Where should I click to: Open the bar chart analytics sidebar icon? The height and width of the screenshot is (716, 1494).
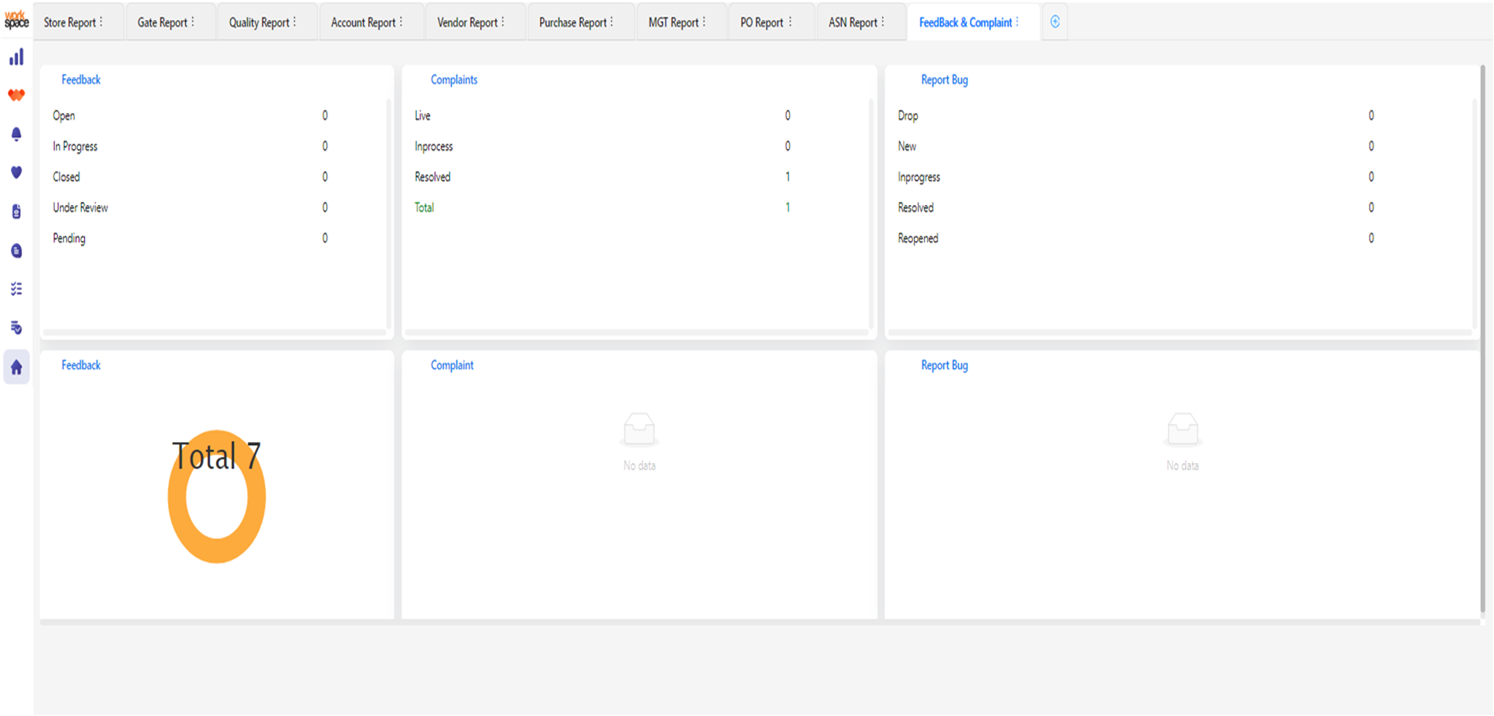point(16,57)
